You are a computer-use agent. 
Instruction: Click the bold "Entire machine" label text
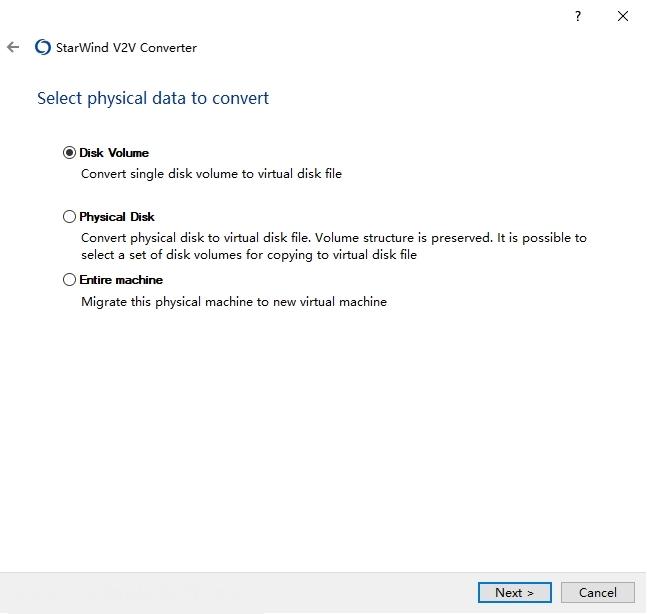[121, 280]
